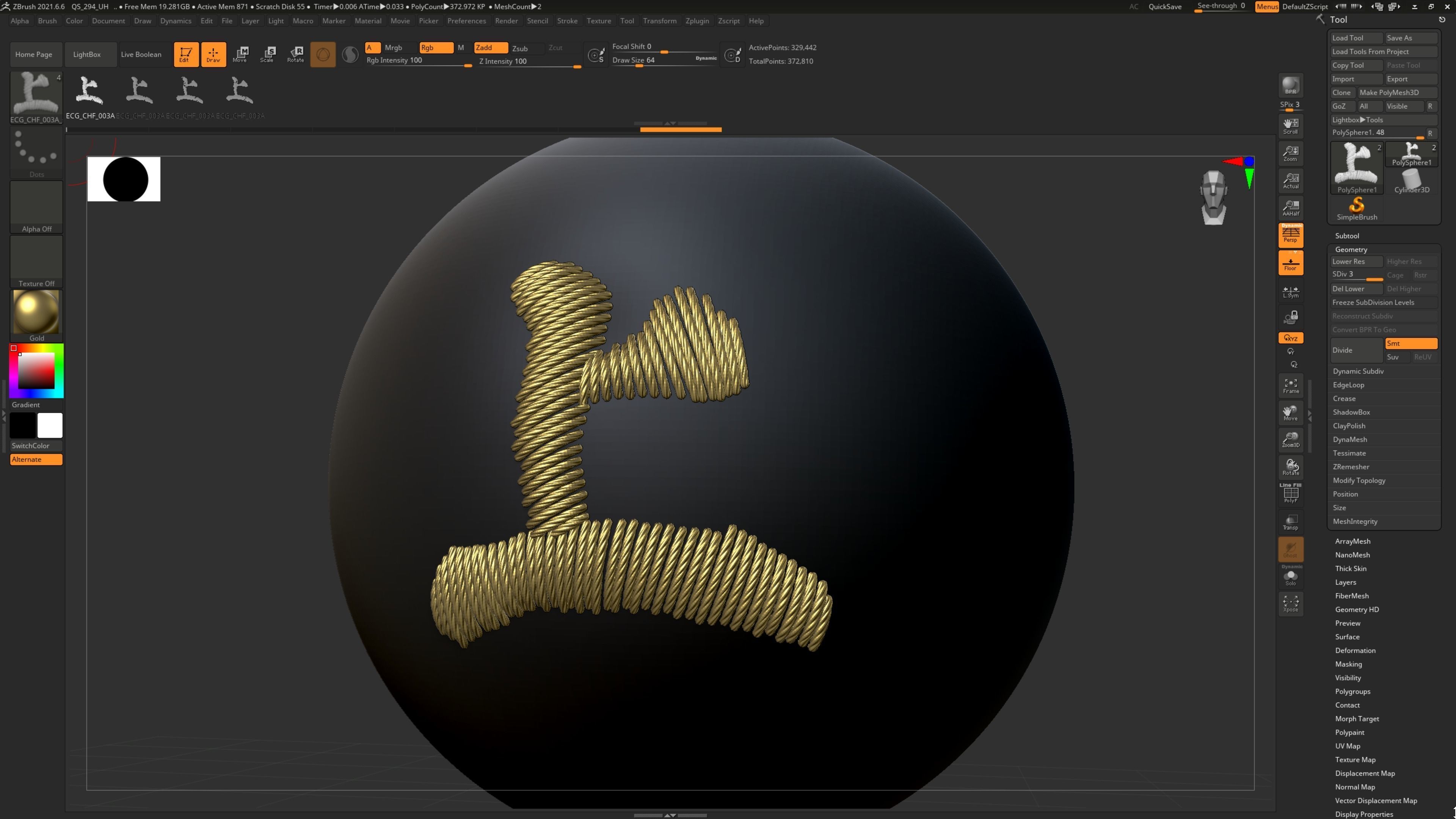Click the Dots stroke type icon
The image size is (1456, 819).
click(x=36, y=152)
